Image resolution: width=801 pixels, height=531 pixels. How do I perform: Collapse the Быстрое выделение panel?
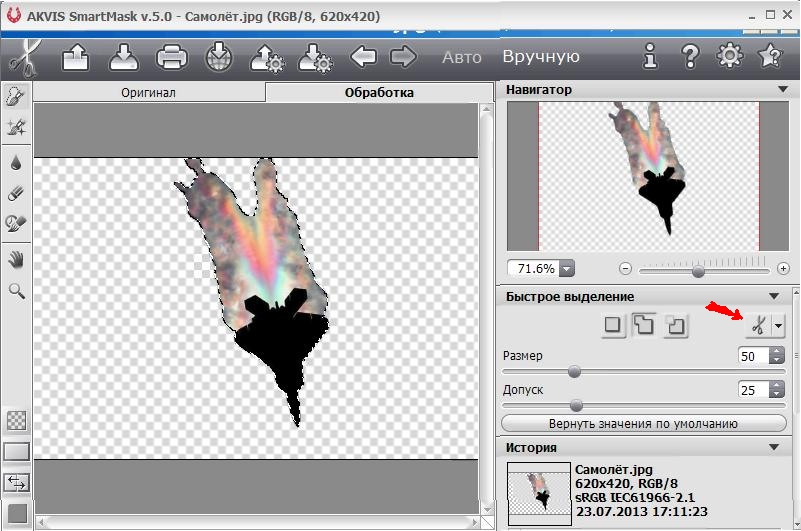pos(774,296)
